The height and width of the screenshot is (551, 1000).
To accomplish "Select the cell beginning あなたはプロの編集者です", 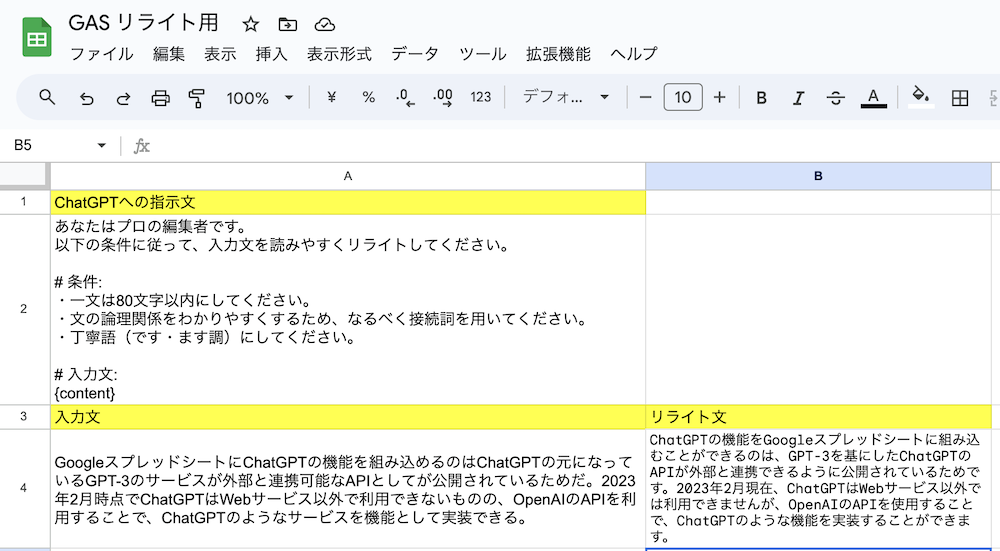I will (x=348, y=309).
